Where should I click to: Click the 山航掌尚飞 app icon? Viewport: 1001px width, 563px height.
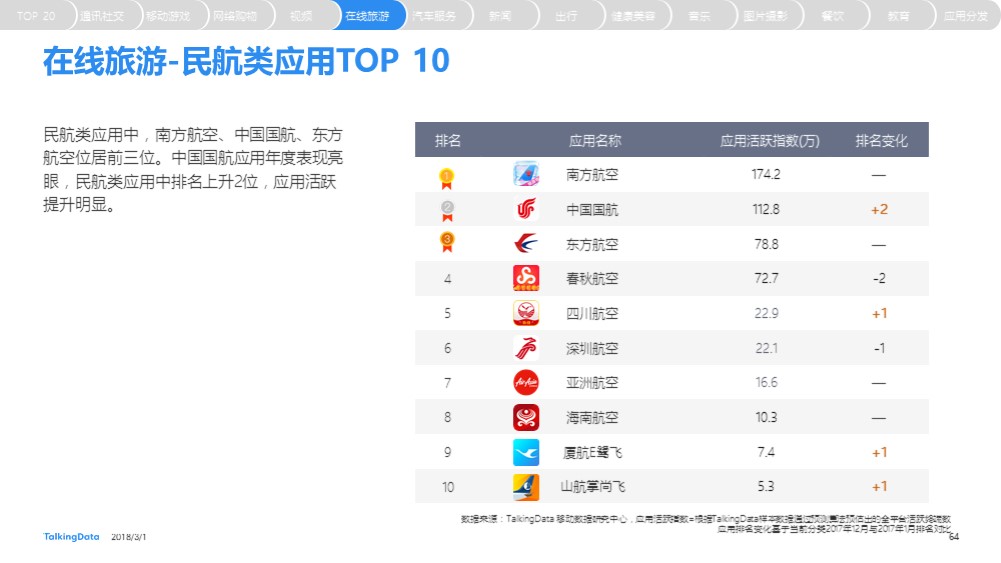[526, 487]
